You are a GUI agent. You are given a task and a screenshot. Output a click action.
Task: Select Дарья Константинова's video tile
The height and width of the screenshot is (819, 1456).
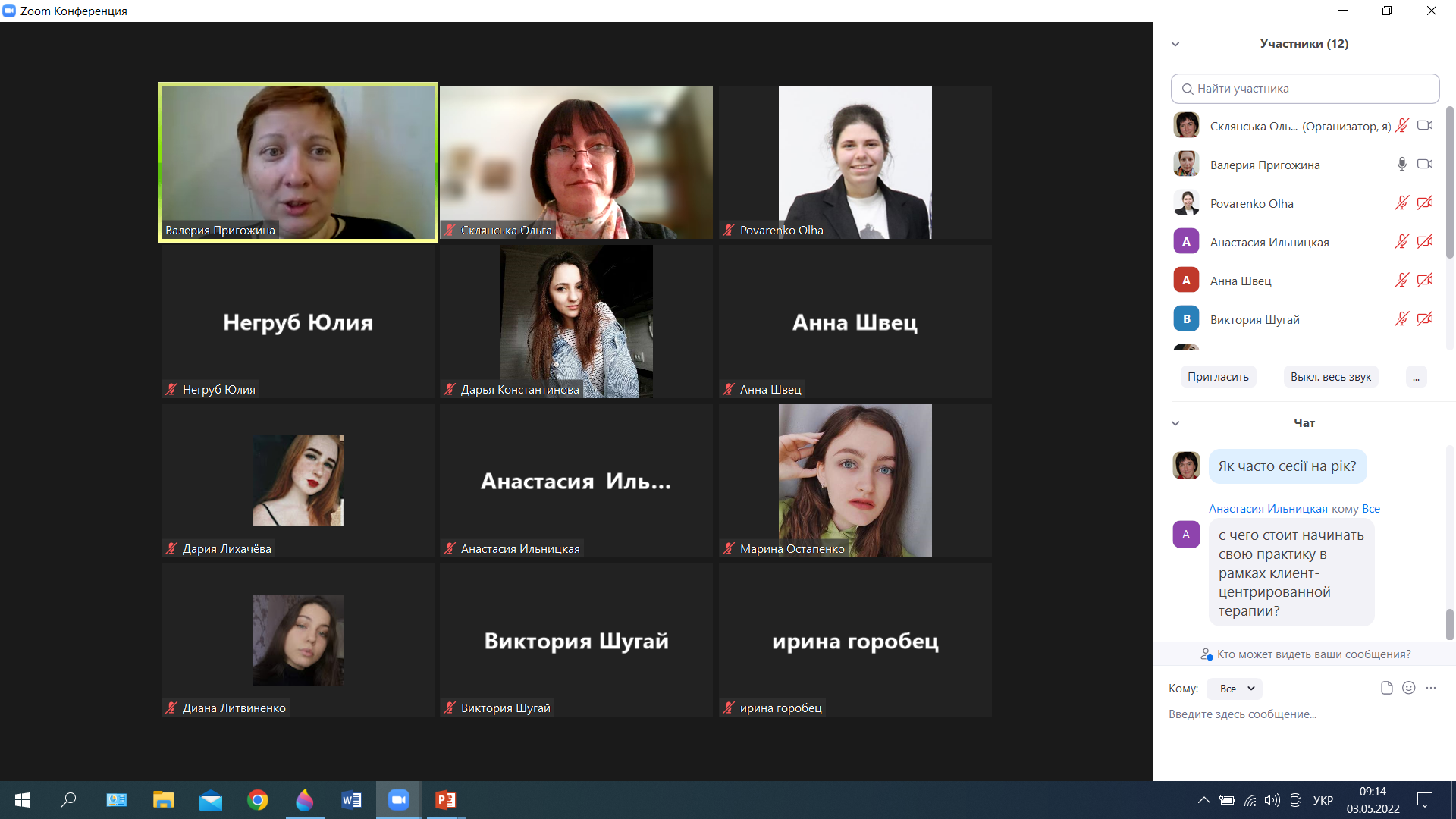(x=576, y=322)
